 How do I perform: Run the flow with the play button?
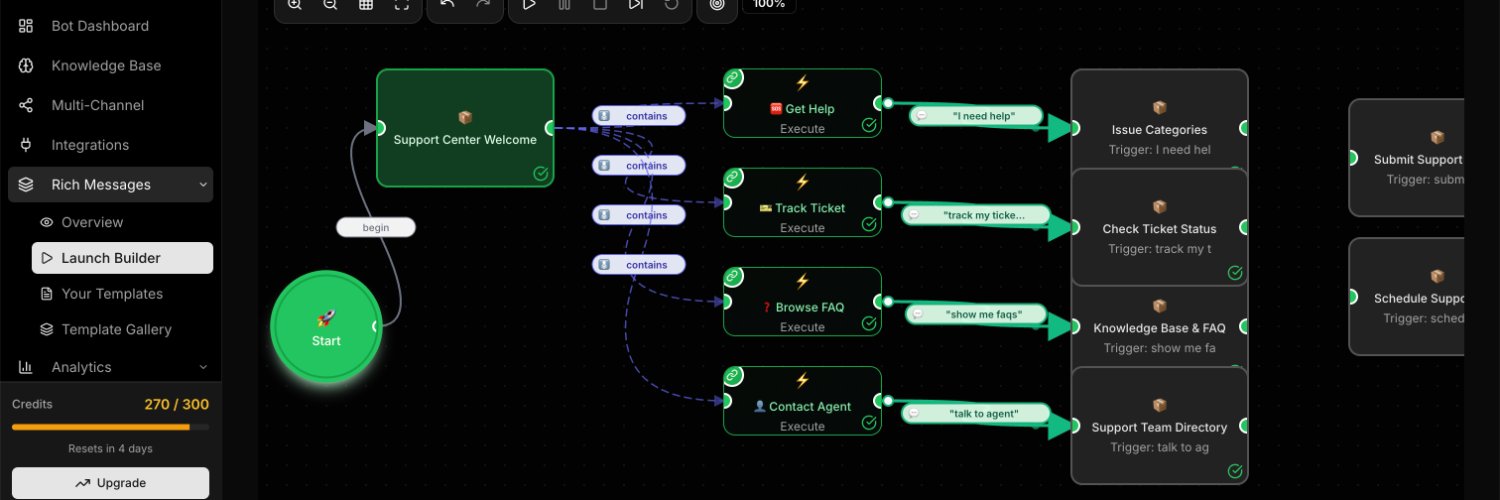[529, 4]
